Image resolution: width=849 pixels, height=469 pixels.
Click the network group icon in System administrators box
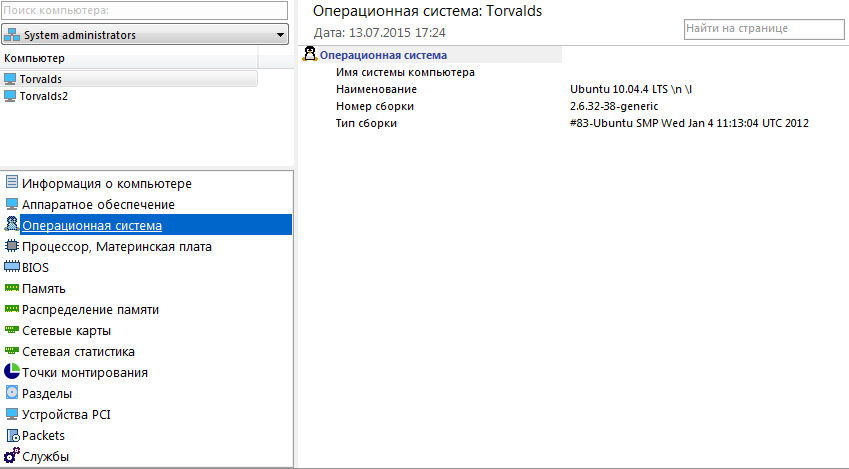(x=12, y=35)
